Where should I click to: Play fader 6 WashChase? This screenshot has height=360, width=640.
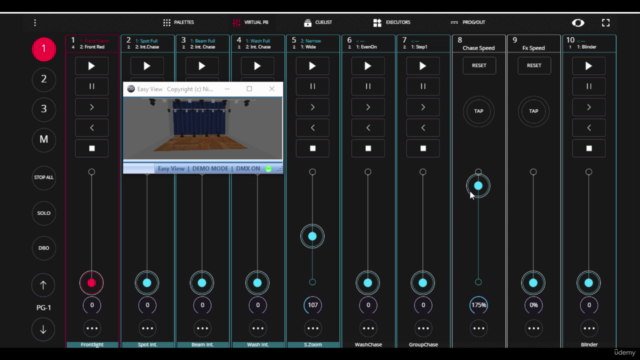tap(368, 66)
